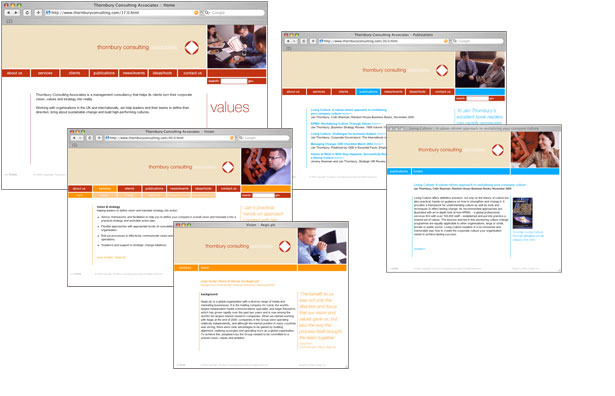This screenshot has width=615, height=396.
Task: Click RSS icon in Publications window address bar
Action: (446, 41)
